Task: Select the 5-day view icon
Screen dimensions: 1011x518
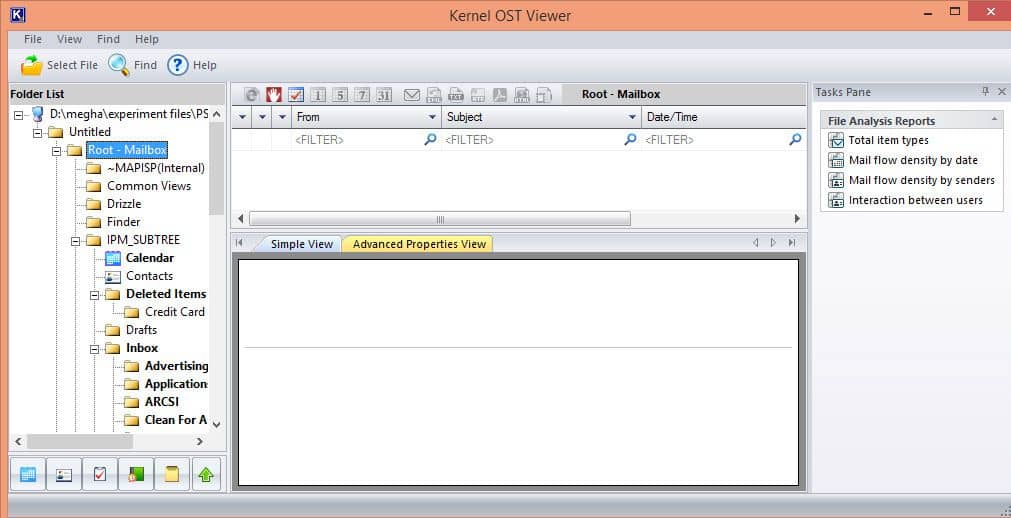Action: tap(340, 95)
